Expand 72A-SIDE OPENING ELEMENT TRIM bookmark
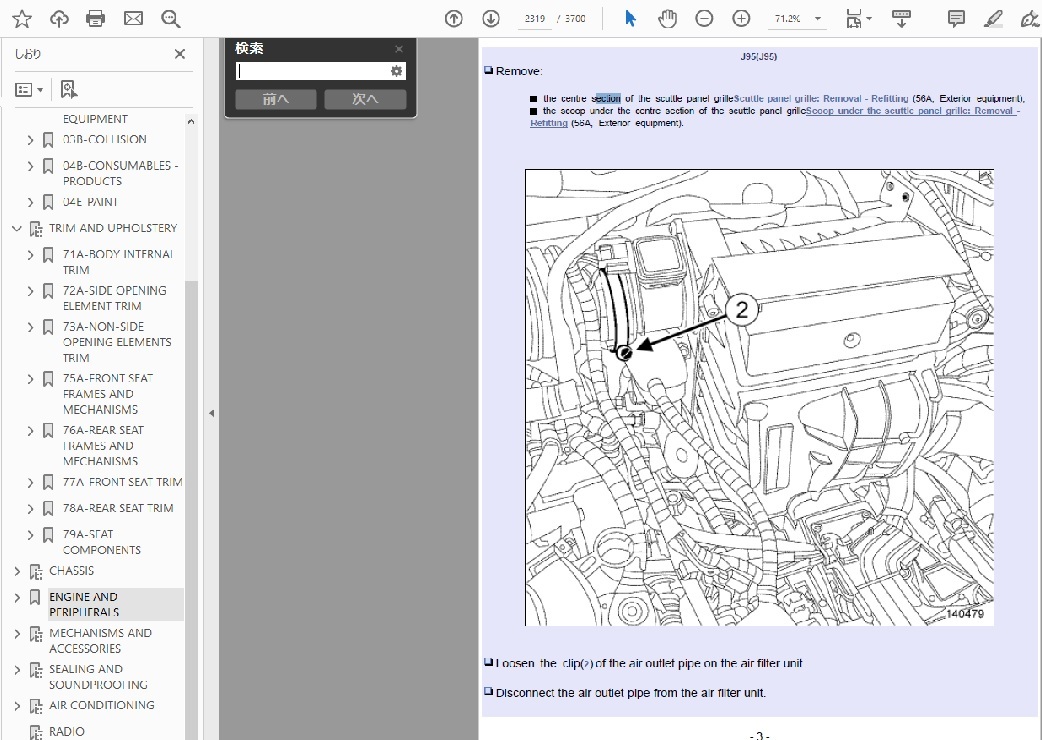This screenshot has width=1042, height=740. (x=30, y=291)
